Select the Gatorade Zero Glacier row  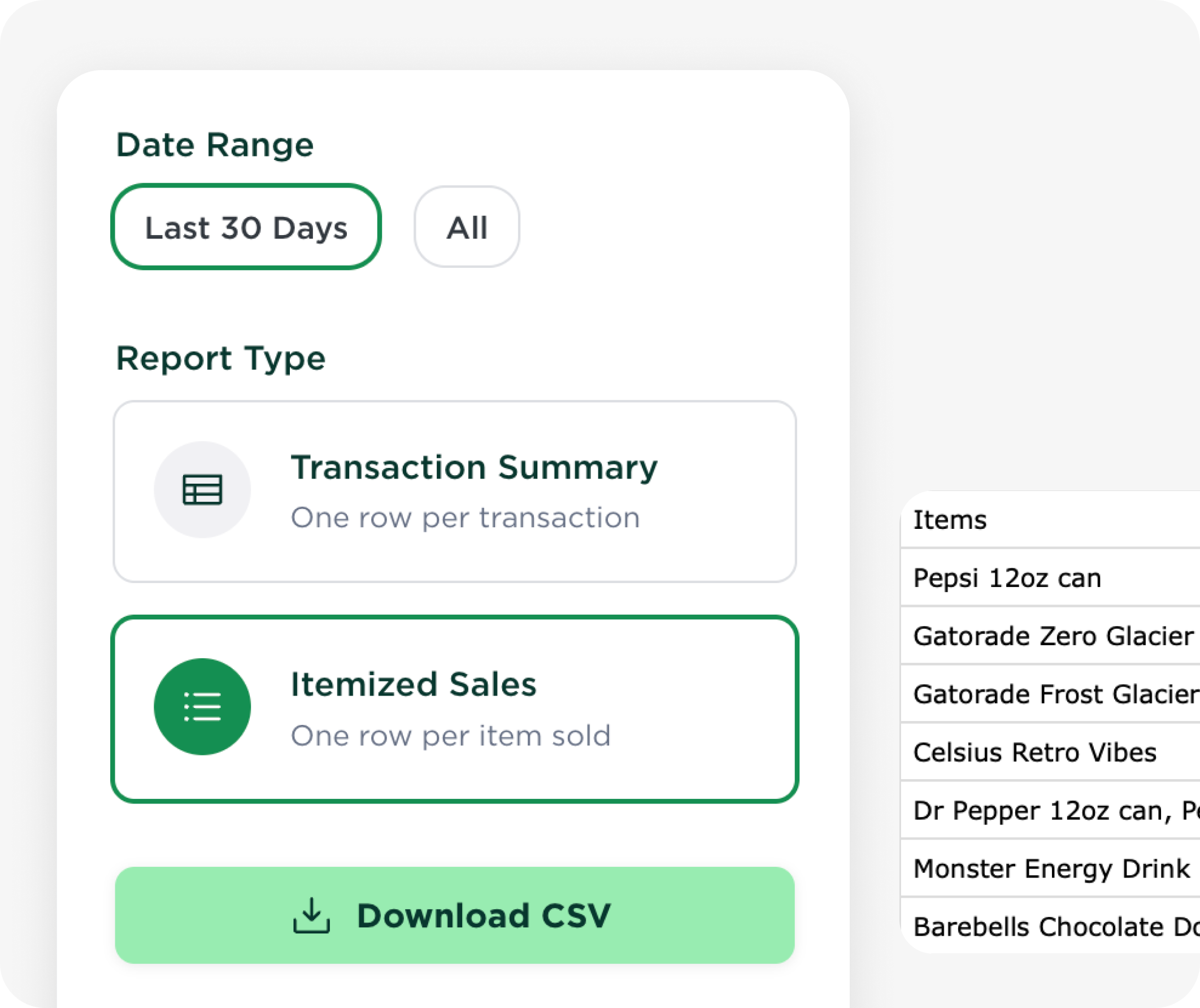tap(1053, 636)
